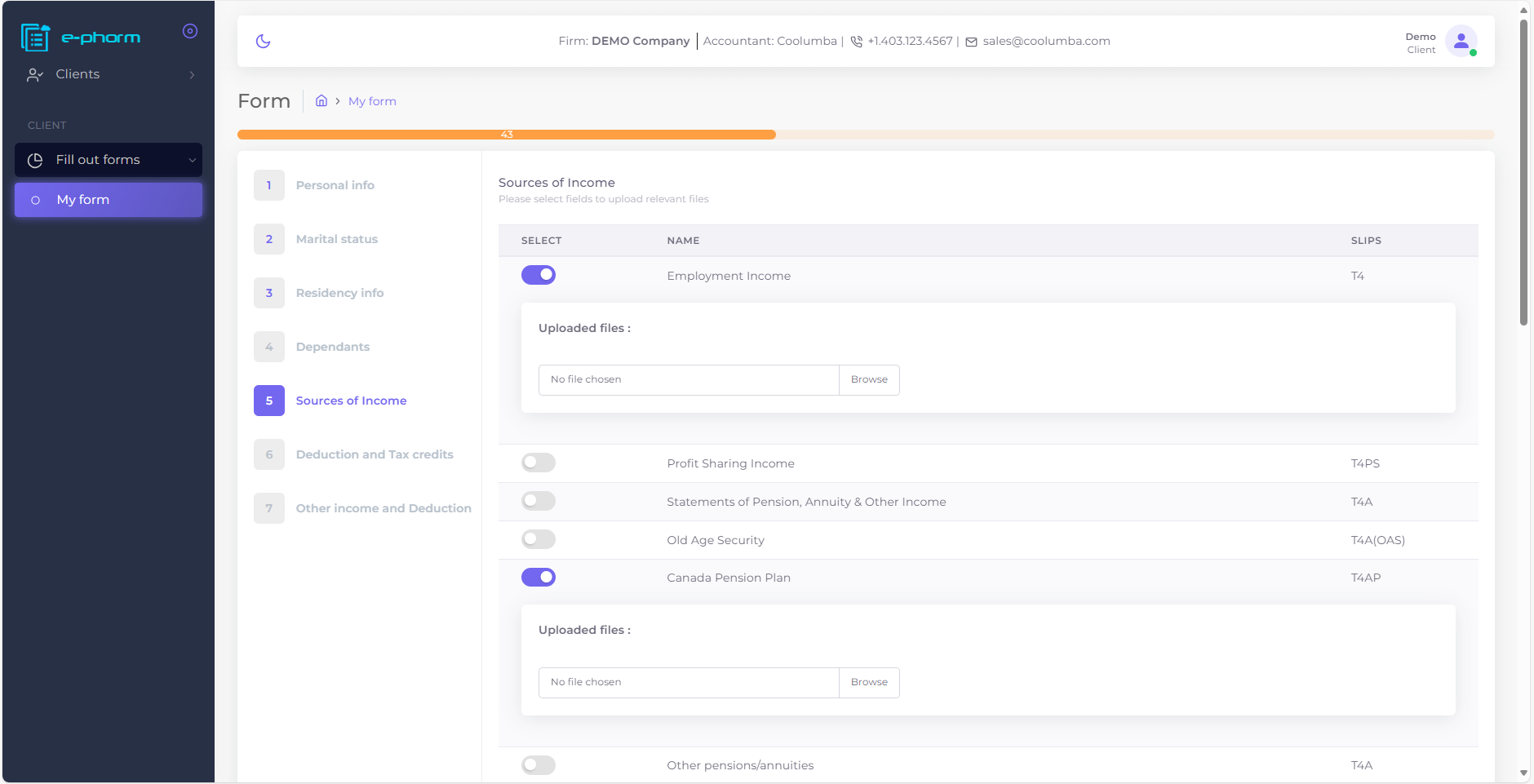Open the My form breadcrumb link
The height and width of the screenshot is (784, 1534).
[372, 101]
